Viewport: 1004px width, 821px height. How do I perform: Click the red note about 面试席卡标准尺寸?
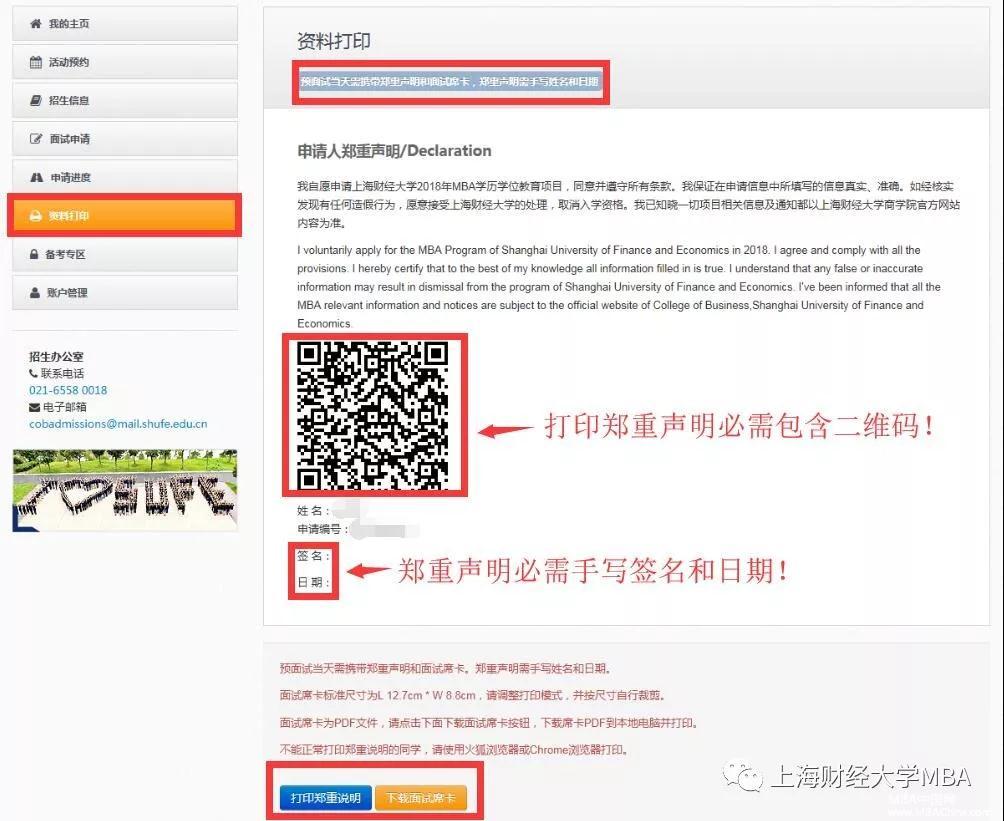(x=473, y=695)
